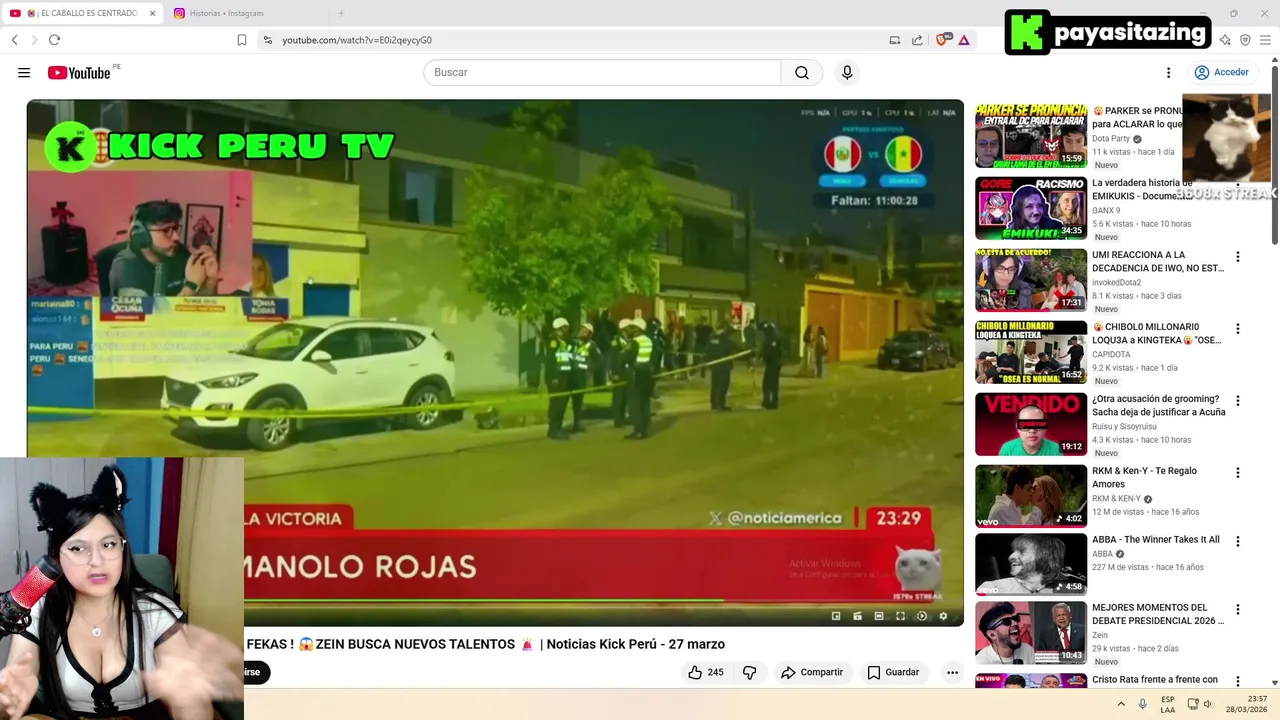
Task: Click the clapperboard clip icon in player controls
Action: coord(857,616)
